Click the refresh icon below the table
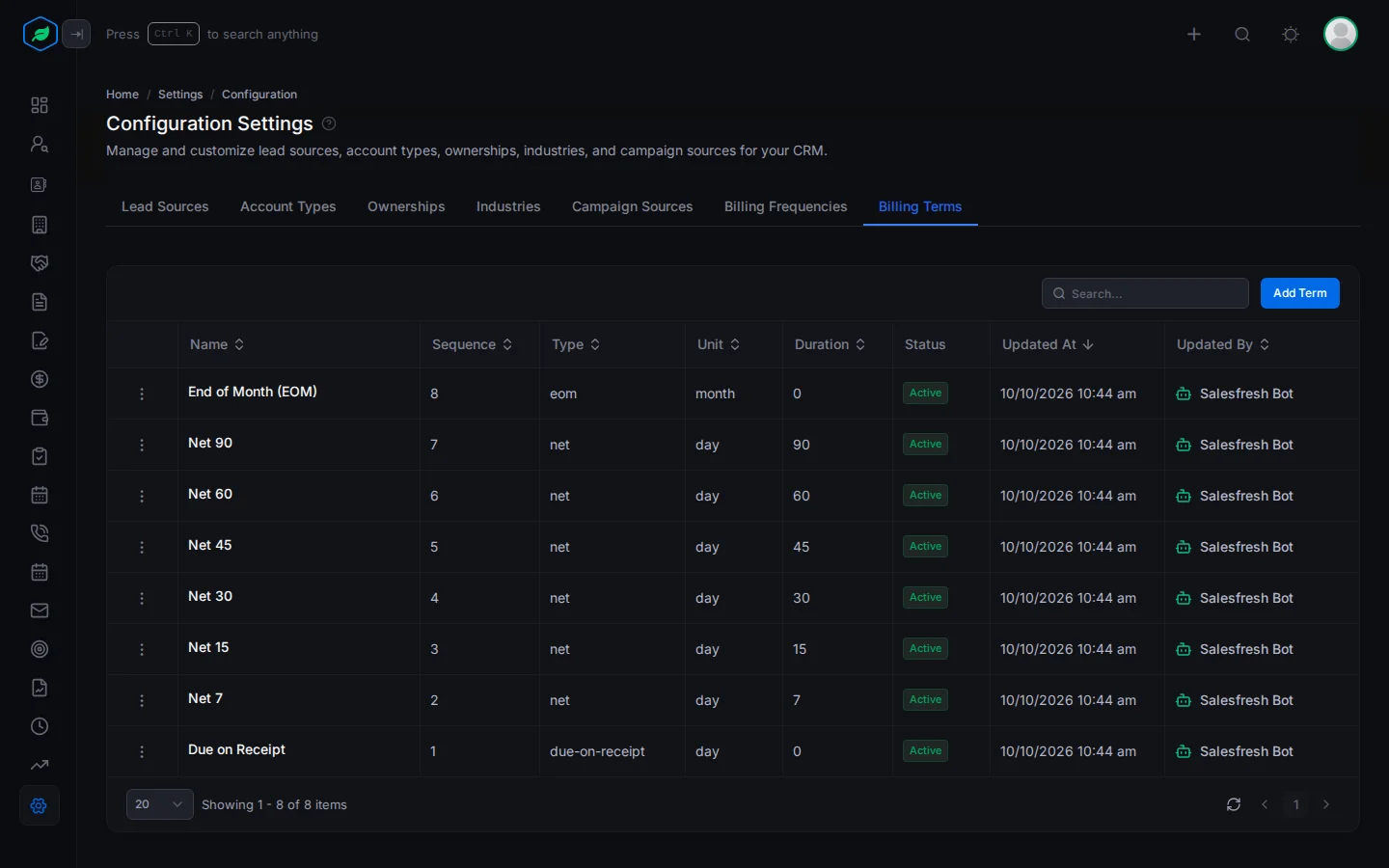 pos(1234,804)
